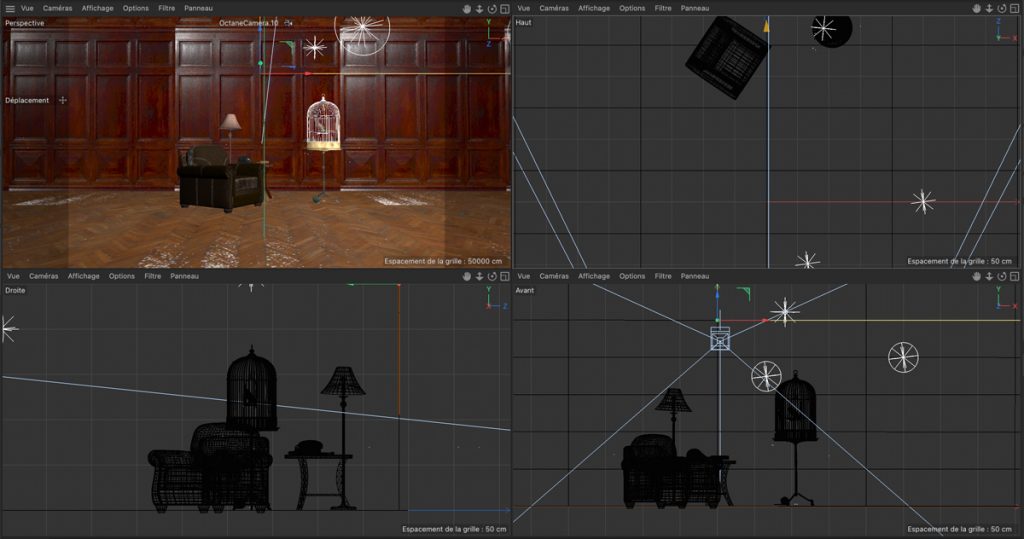
Task: Select the rotated armchair wireframe in Haut view
Action: click(x=727, y=58)
